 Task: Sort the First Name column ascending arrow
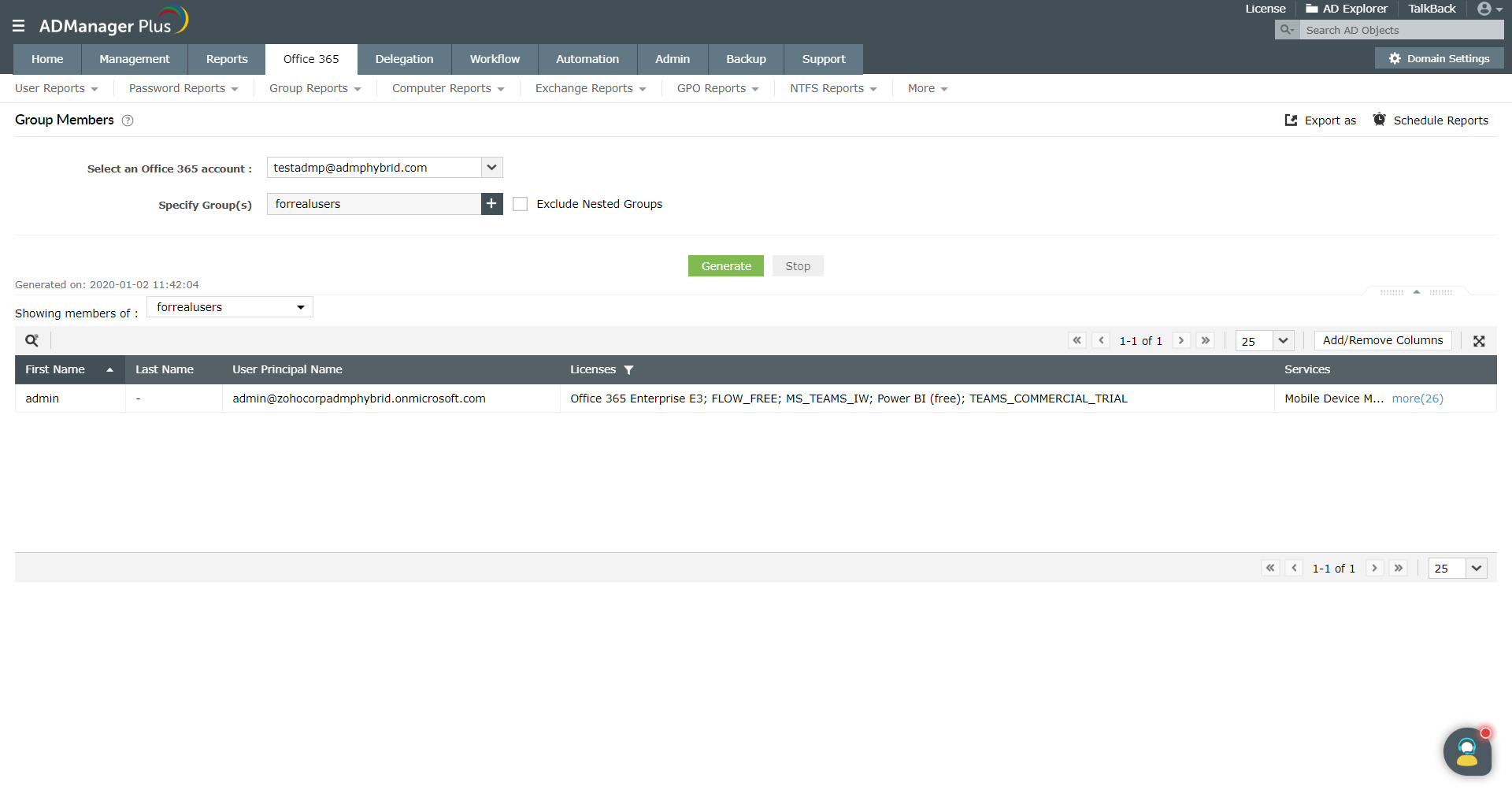click(109, 370)
